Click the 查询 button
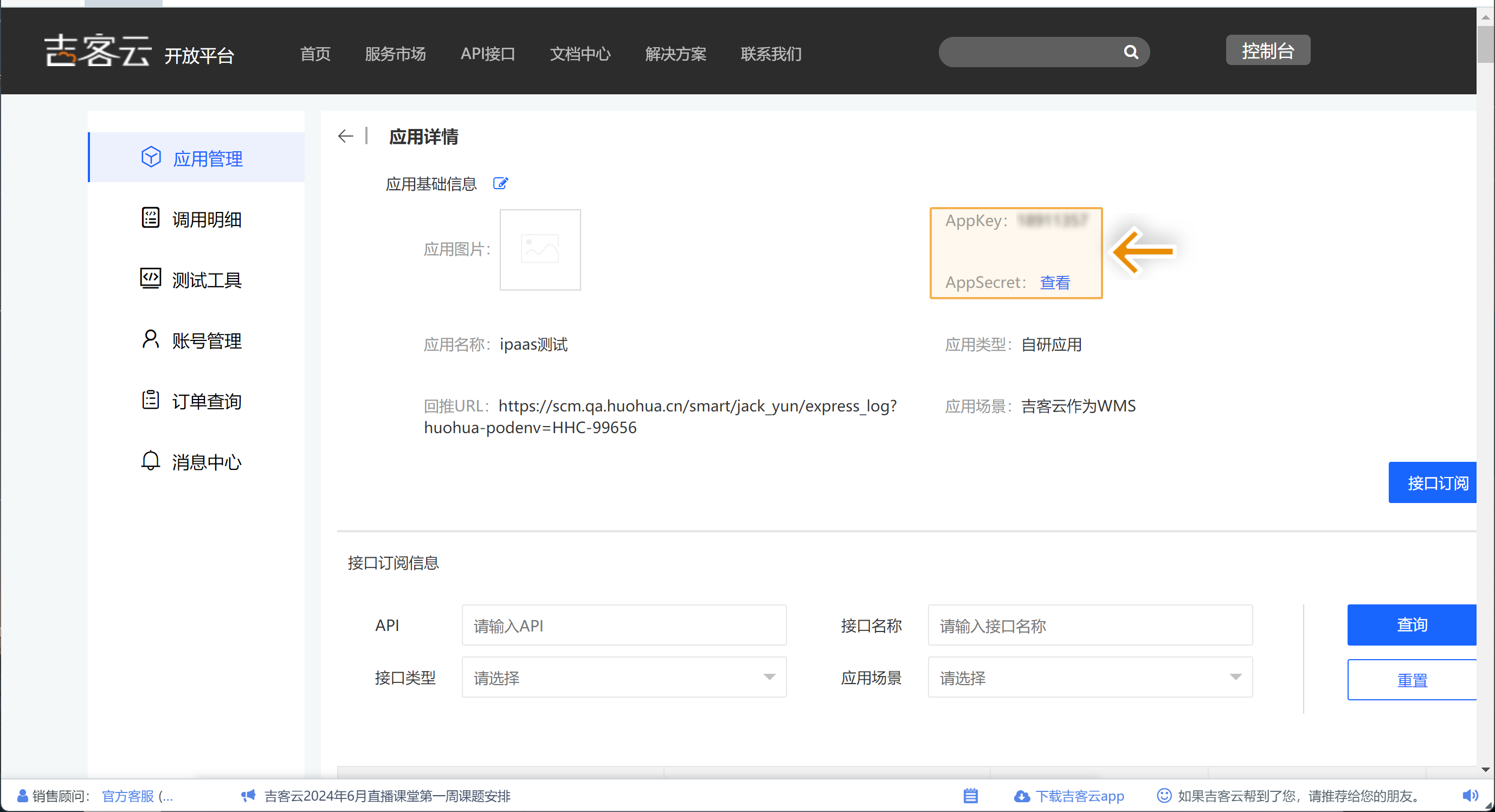 tap(1412, 624)
